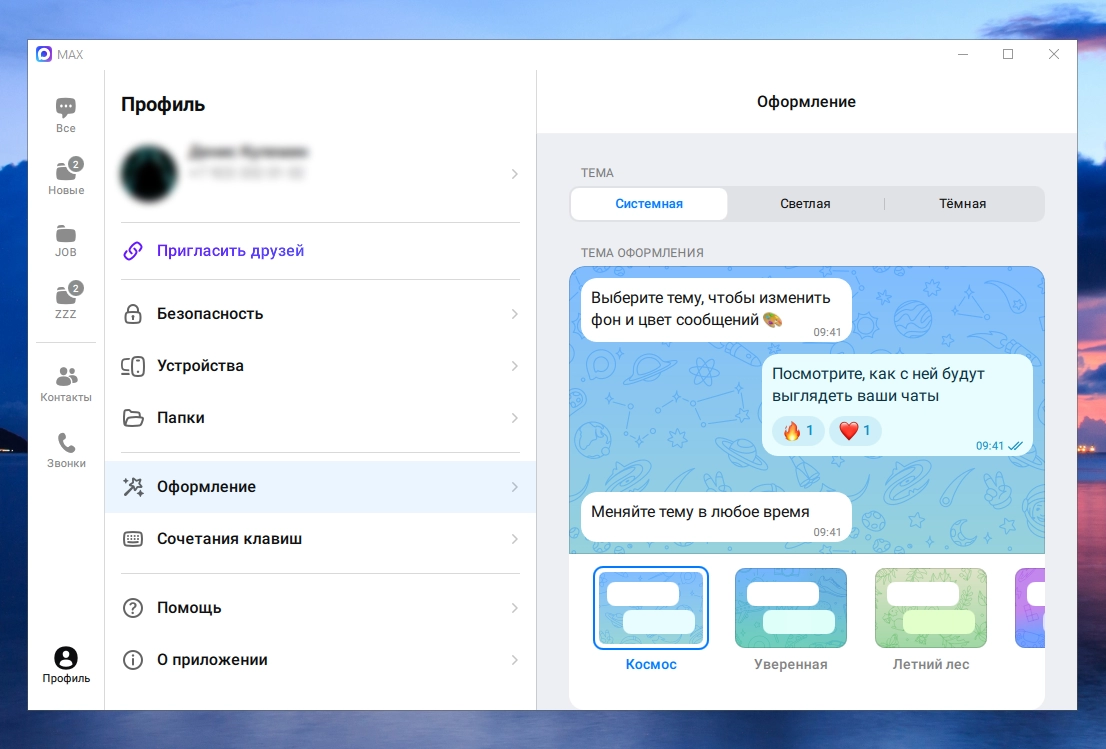Go to Контакты in sidebar

66,384
